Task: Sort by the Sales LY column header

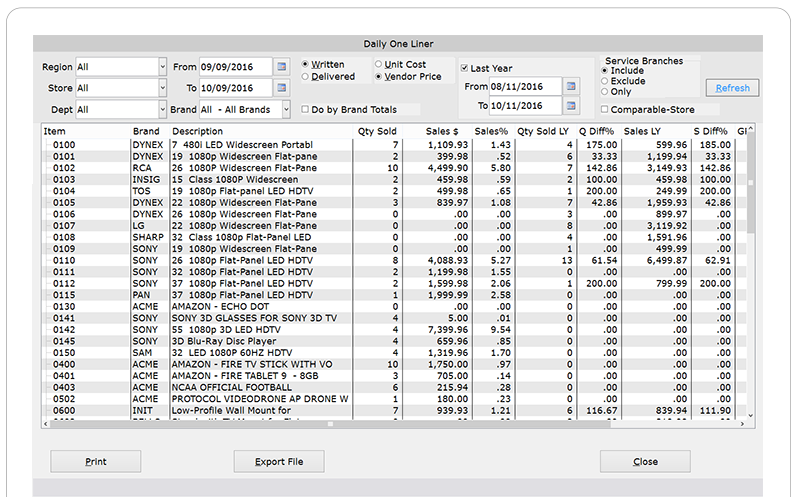Action: tap(642, 131)
